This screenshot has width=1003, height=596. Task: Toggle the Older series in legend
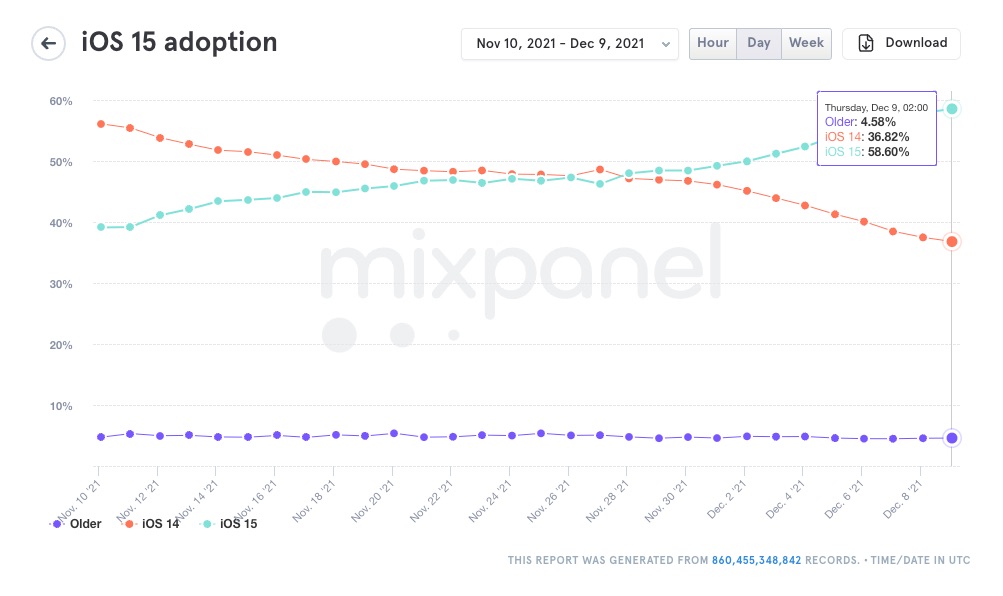[x=77, y=523]
